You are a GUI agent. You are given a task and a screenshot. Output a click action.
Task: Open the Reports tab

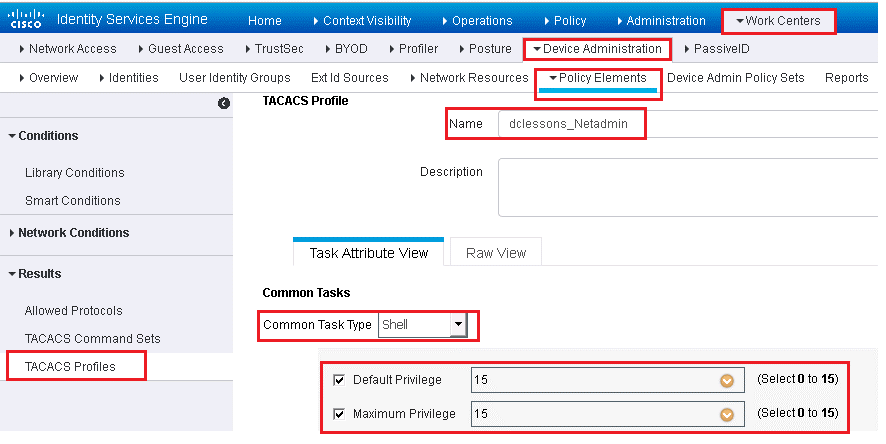pyautogui.click(x=846, y=78)
